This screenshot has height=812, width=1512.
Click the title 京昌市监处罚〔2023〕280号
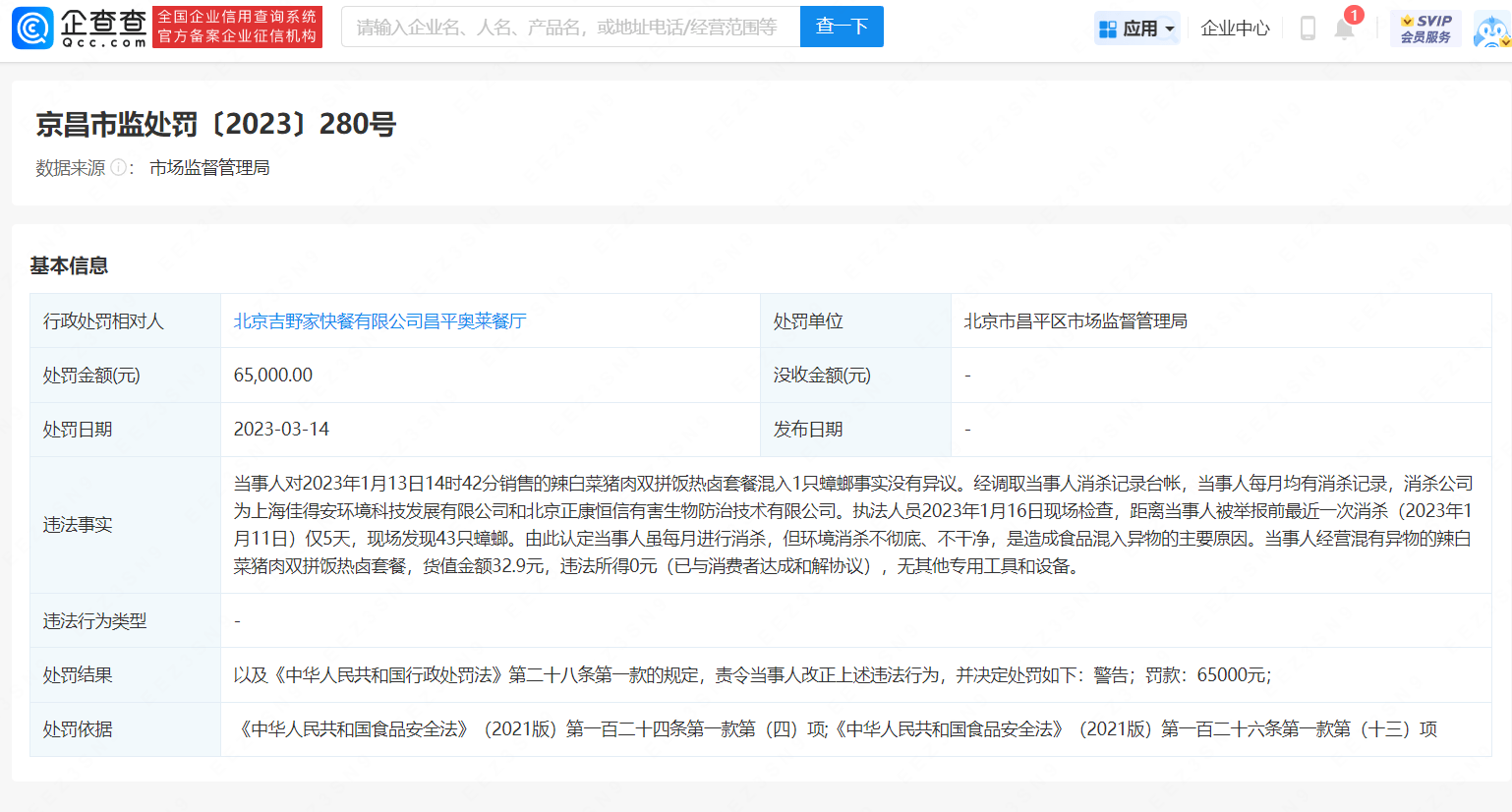pos(216,124)
